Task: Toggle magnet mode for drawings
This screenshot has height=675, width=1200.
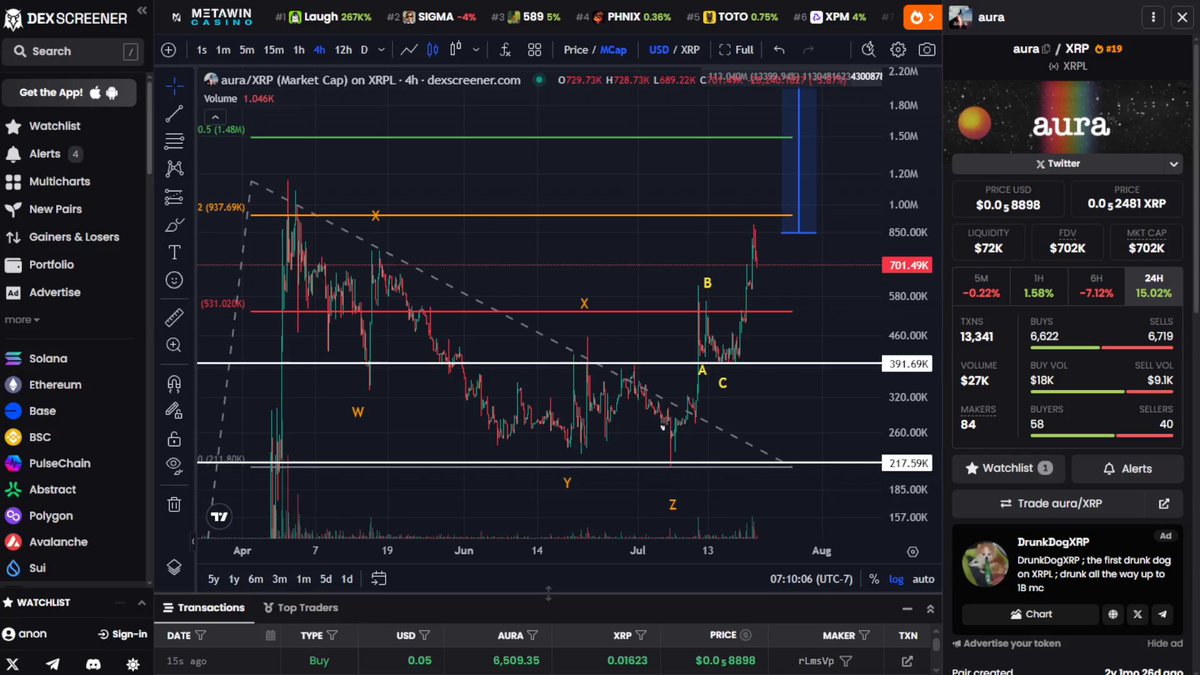Action: pos(174,383)
